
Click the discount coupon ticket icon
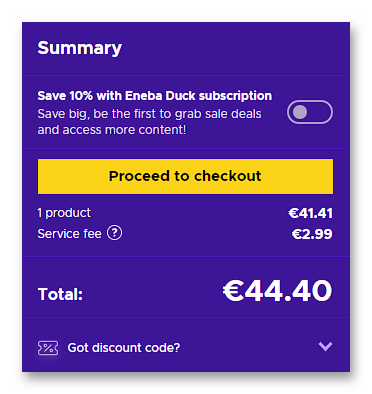[x=48, y=348]
